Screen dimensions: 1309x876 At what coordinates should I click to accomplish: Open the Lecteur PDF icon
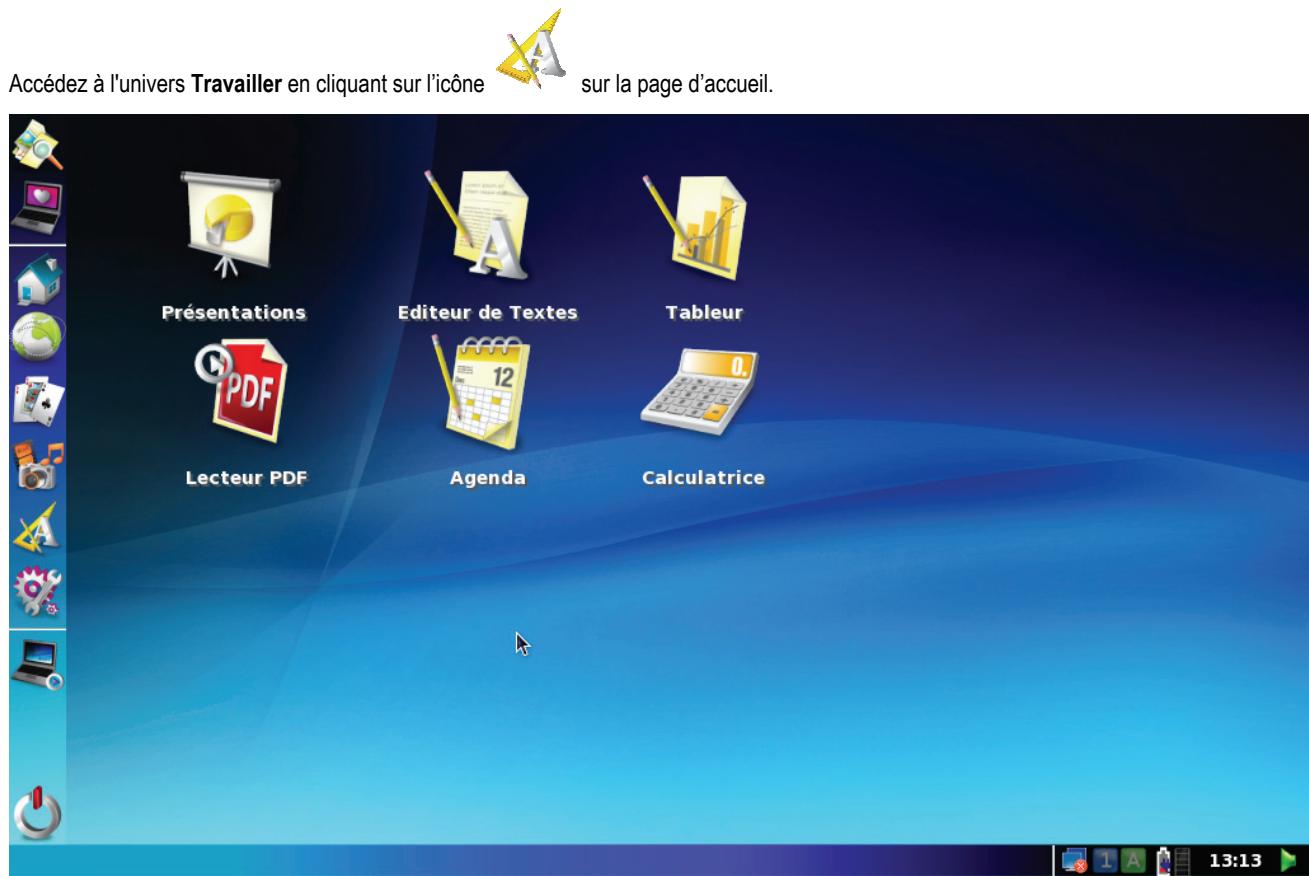coord(240,391)
